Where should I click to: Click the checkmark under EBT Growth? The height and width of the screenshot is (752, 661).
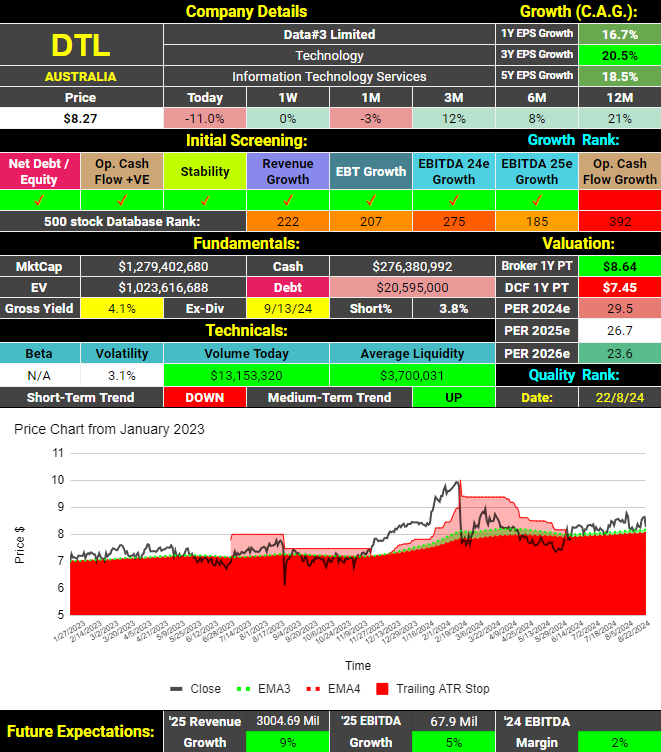click(371, 200)
